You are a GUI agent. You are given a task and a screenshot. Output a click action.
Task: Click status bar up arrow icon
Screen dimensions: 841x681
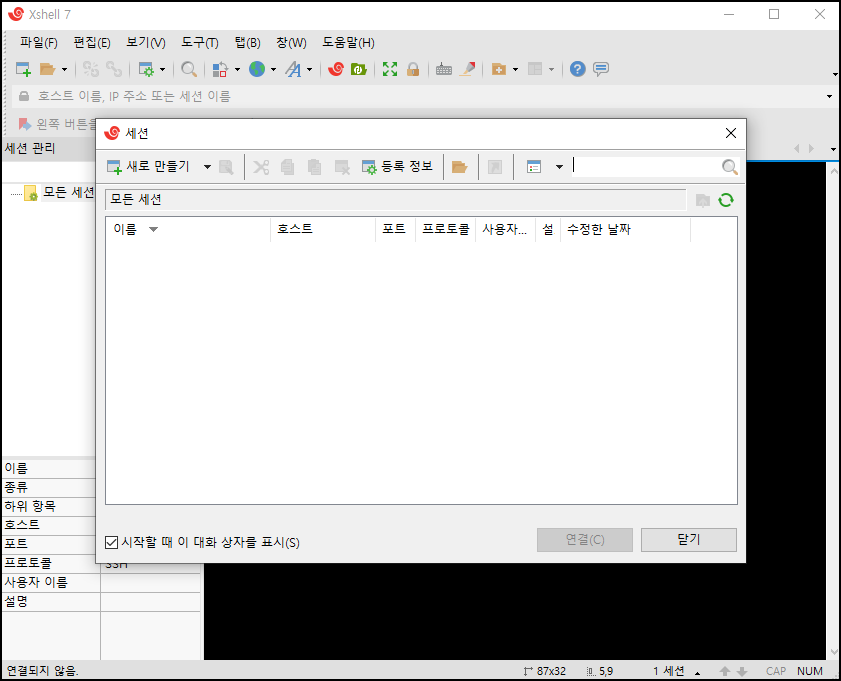[x=725, y=671]
